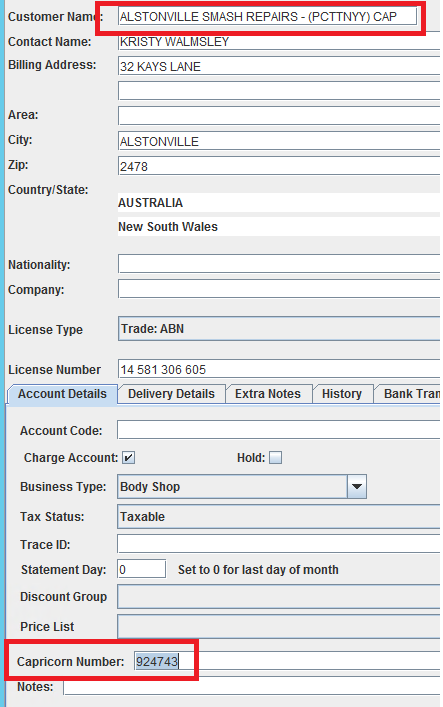
Task: Click the empty Trace ID field
Action: click(x=278, y=544)
